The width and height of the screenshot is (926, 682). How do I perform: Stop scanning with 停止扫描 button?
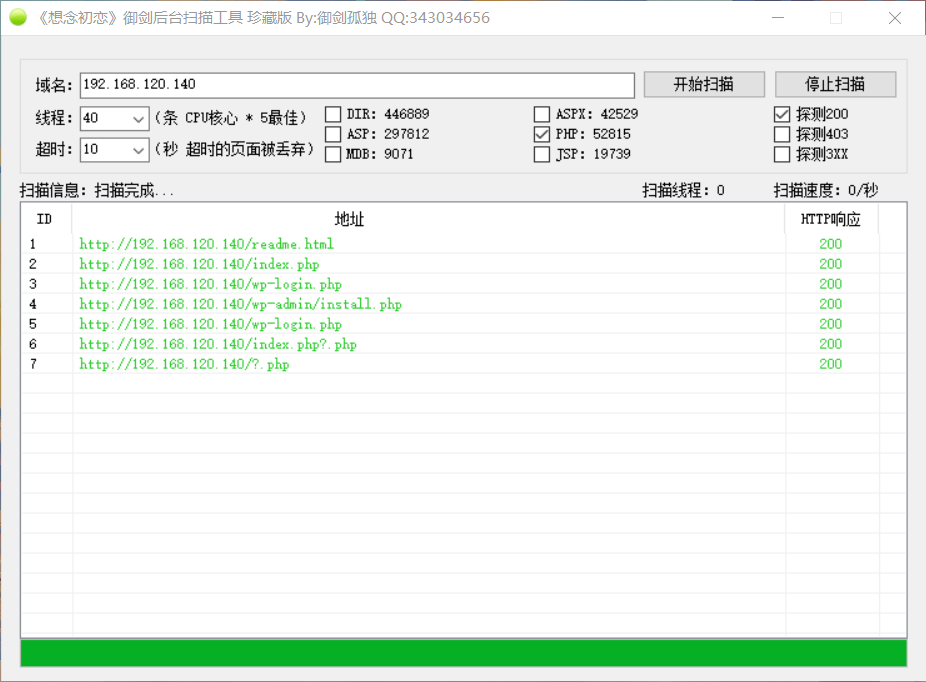(x=835, y=84)
